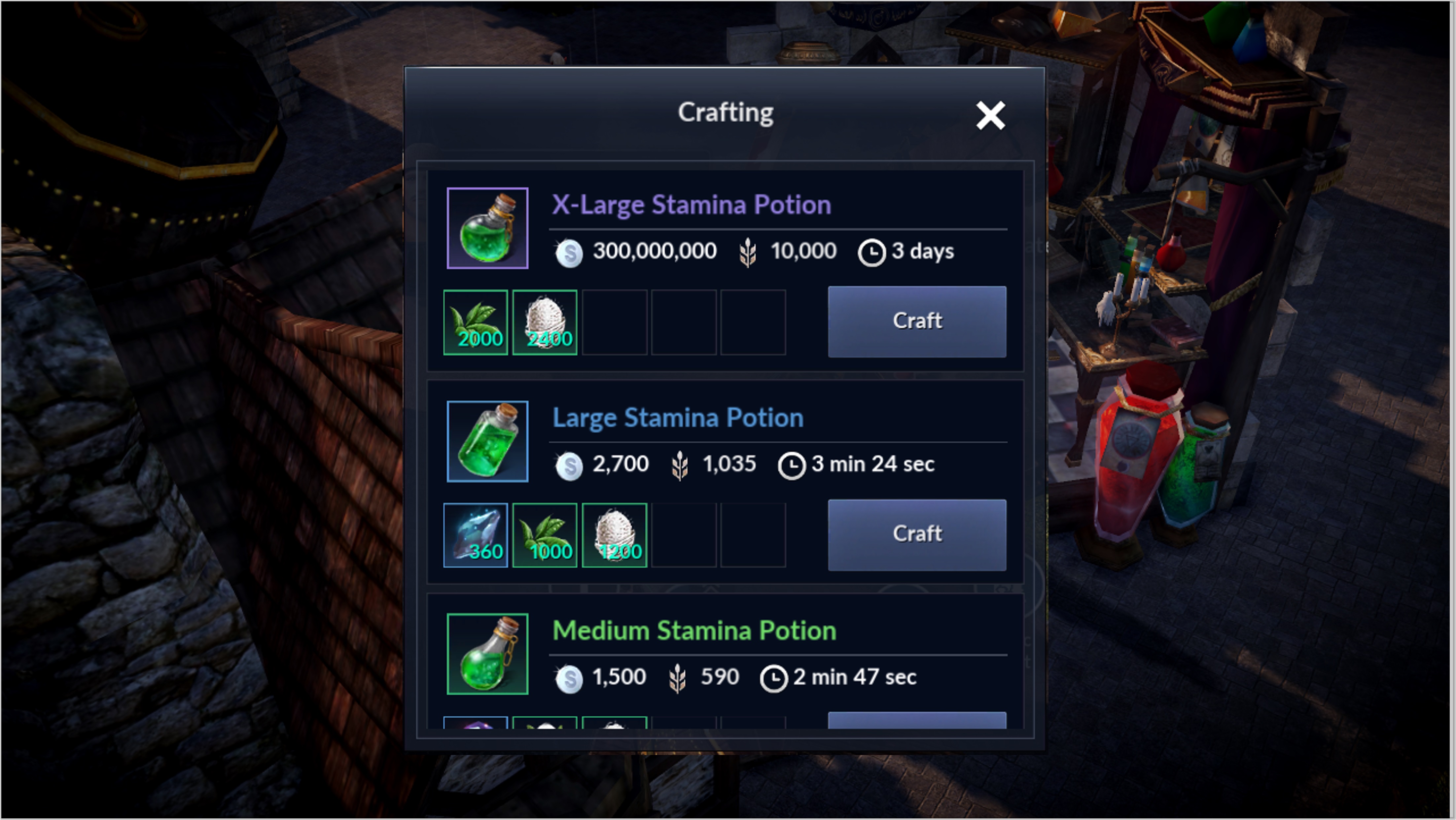The height and width of the screenshot is (820, 1456).
Task: Click the X-Large Stamina Potion title text
Action: [691, 205]
